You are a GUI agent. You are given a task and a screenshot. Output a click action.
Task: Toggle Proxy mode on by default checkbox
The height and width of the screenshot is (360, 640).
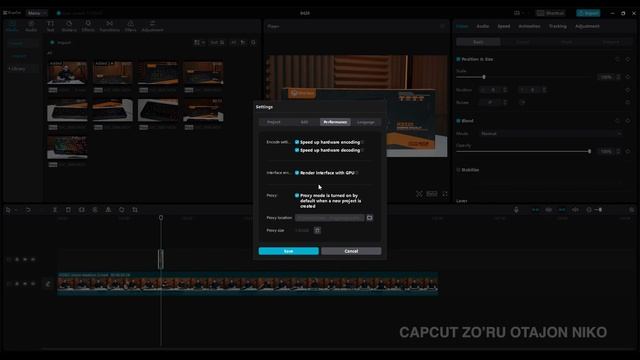297,196
